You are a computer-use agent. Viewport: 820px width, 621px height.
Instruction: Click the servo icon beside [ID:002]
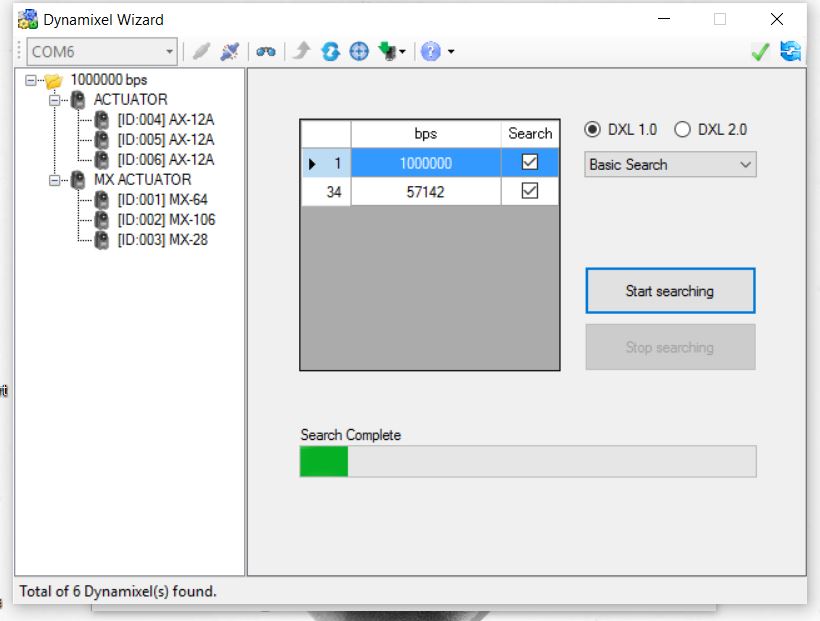101,220
